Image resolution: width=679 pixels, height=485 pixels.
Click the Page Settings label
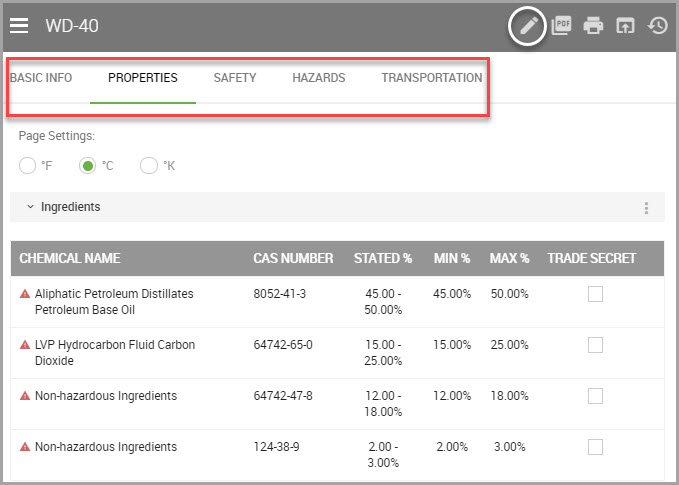coord(57,136)
